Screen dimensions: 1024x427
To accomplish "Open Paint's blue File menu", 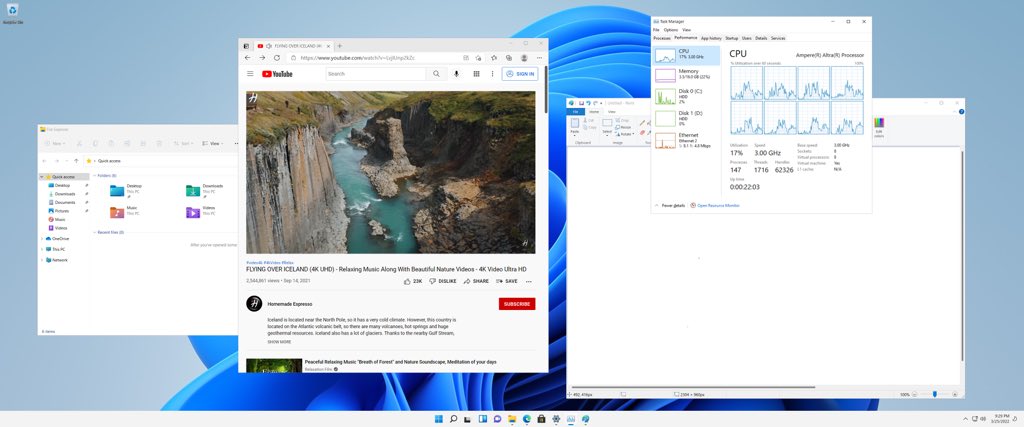I will (x=575, y=112).
